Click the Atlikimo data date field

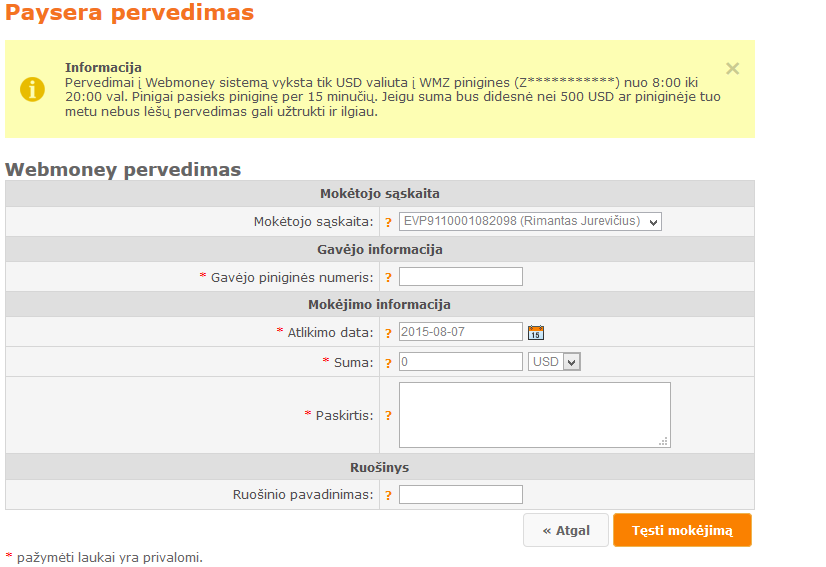(x=460, y=332)
